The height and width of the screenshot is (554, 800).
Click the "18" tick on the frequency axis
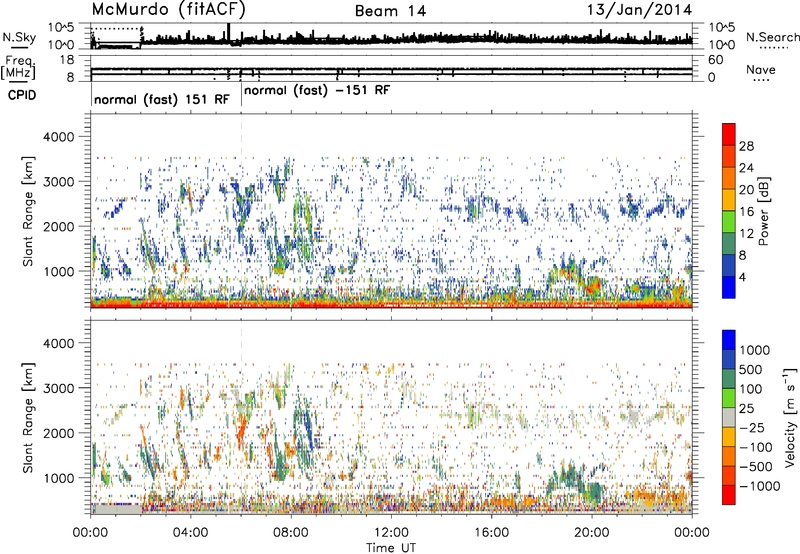pos(67,60)
